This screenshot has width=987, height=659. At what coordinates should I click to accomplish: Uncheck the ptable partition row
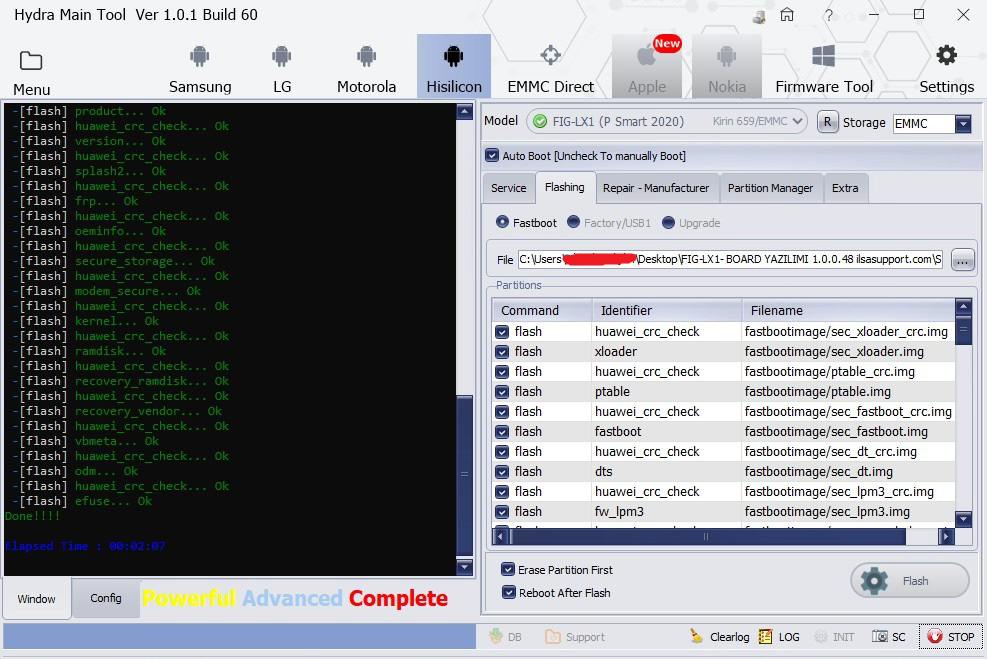pyautogui.click(x=502, y=391)
